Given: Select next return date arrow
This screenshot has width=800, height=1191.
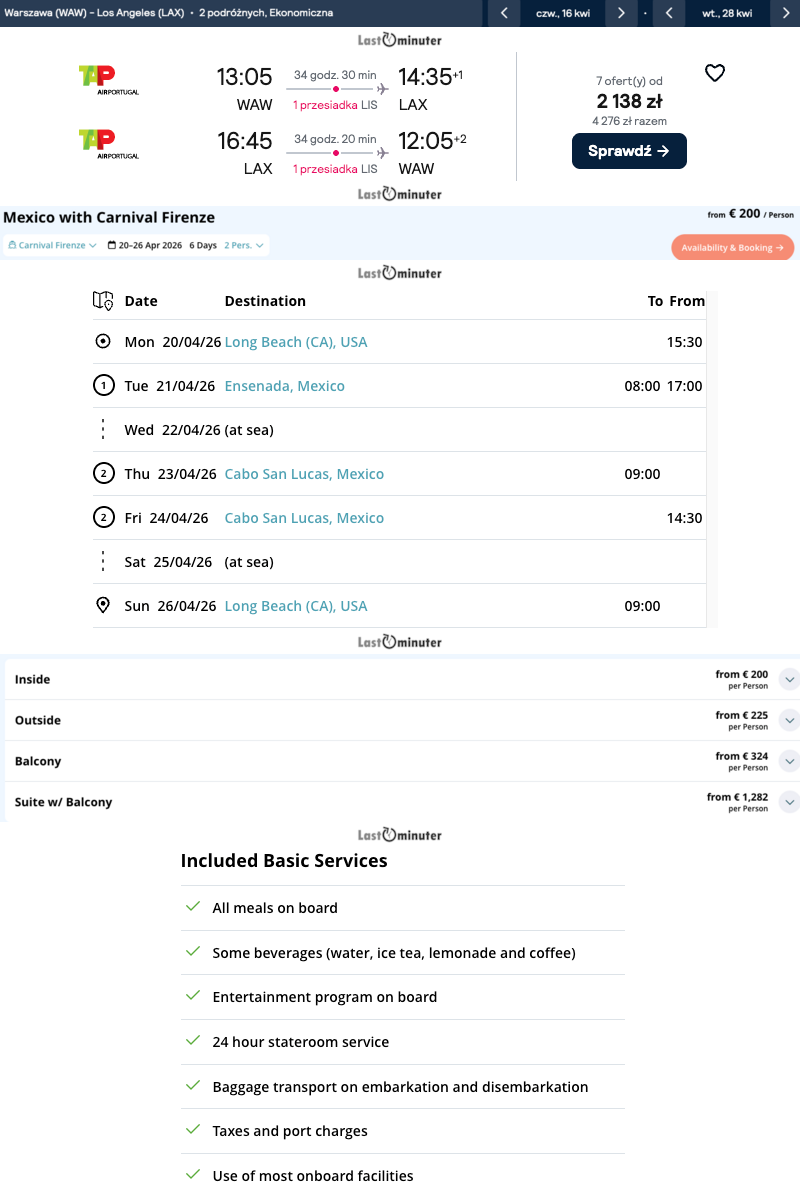Looking at the screenshot, I should [x=786, y=13].
